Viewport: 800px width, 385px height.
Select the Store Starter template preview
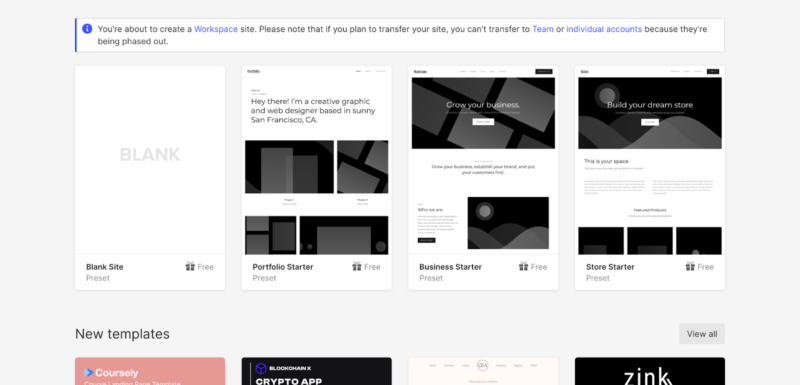[649, 160]
